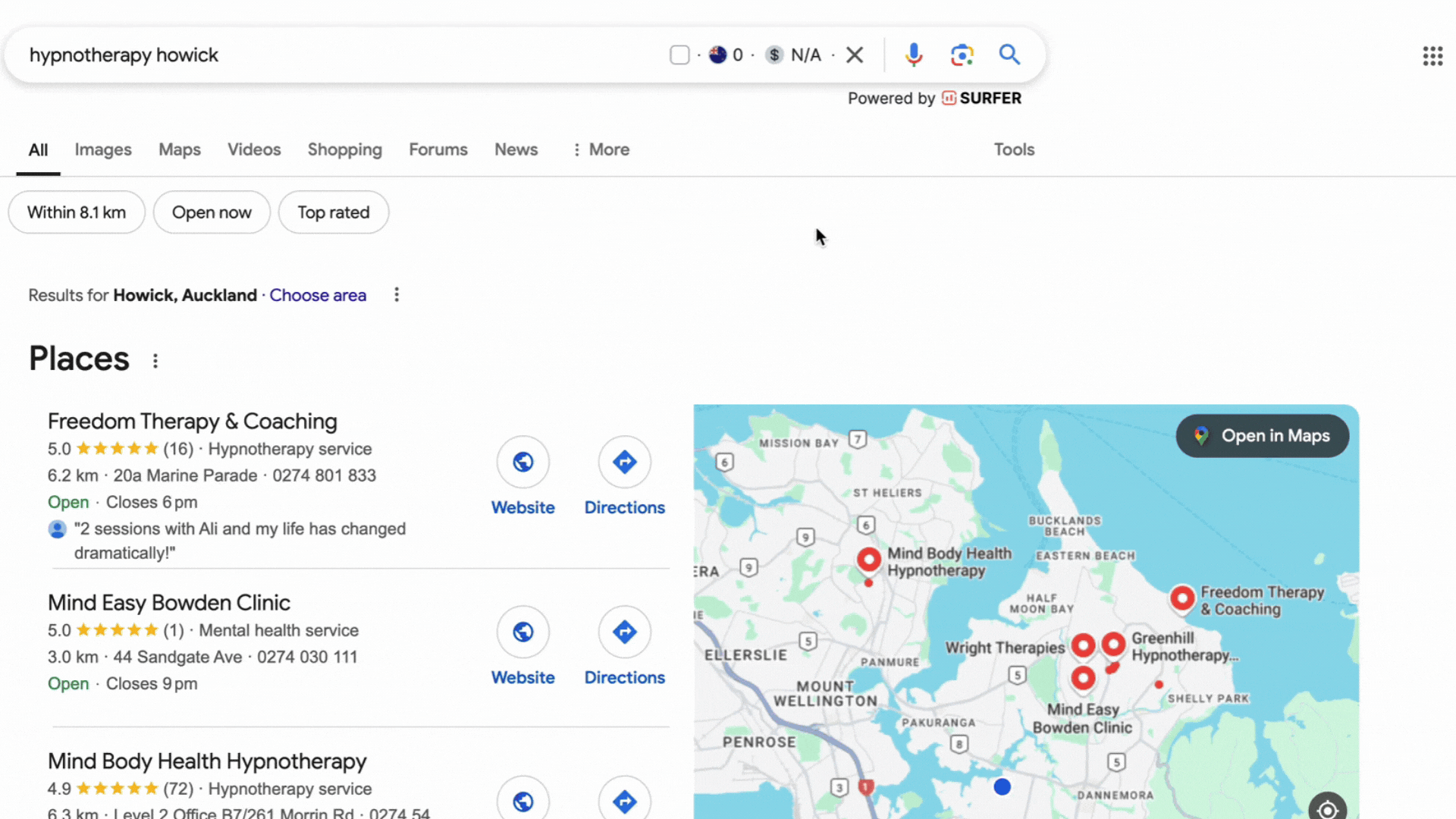1456x819 pixels.
Task: Open Website text link for Freedom Therapy
Action: click(523, 507)
